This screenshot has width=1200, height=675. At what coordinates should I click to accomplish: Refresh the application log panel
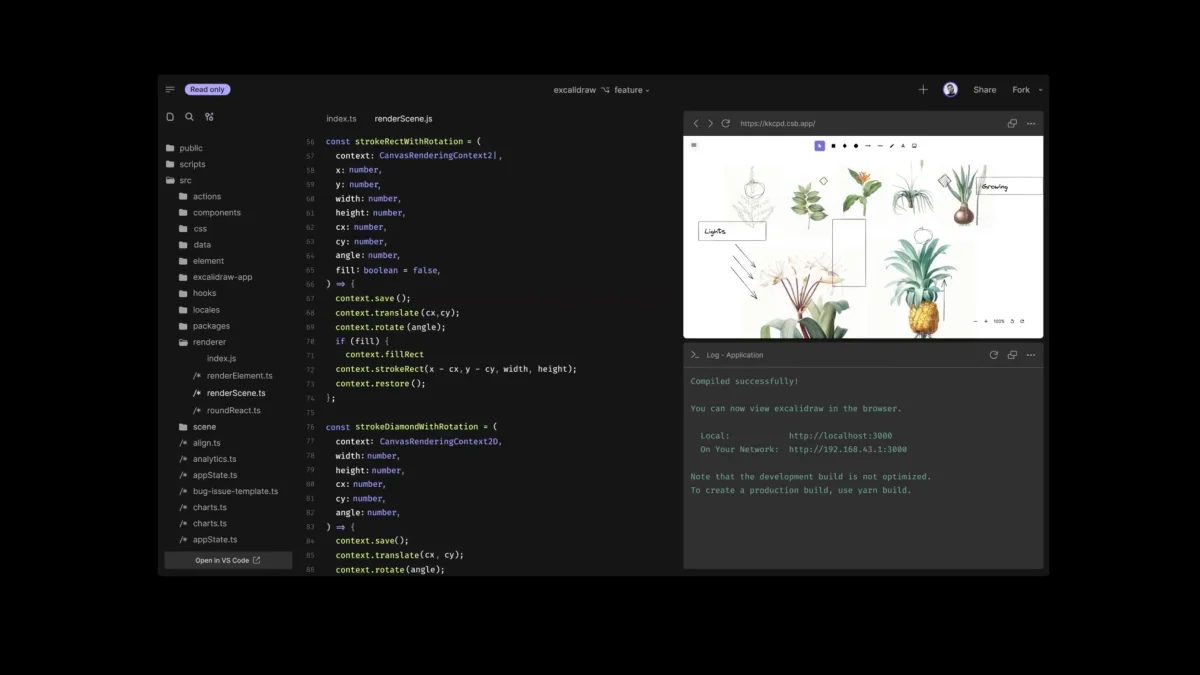993,354
